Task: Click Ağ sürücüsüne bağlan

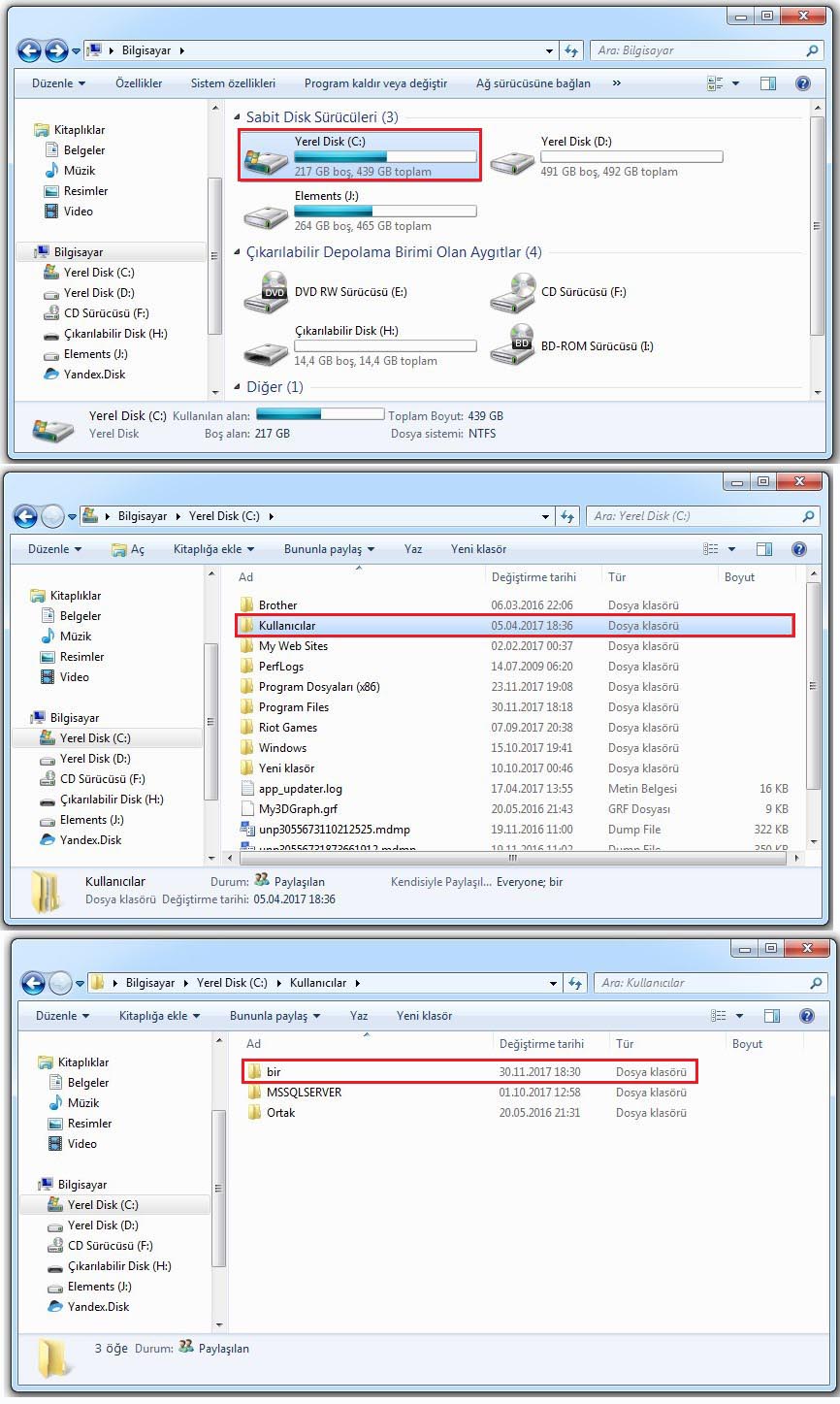Action: [x=533, y=83]
